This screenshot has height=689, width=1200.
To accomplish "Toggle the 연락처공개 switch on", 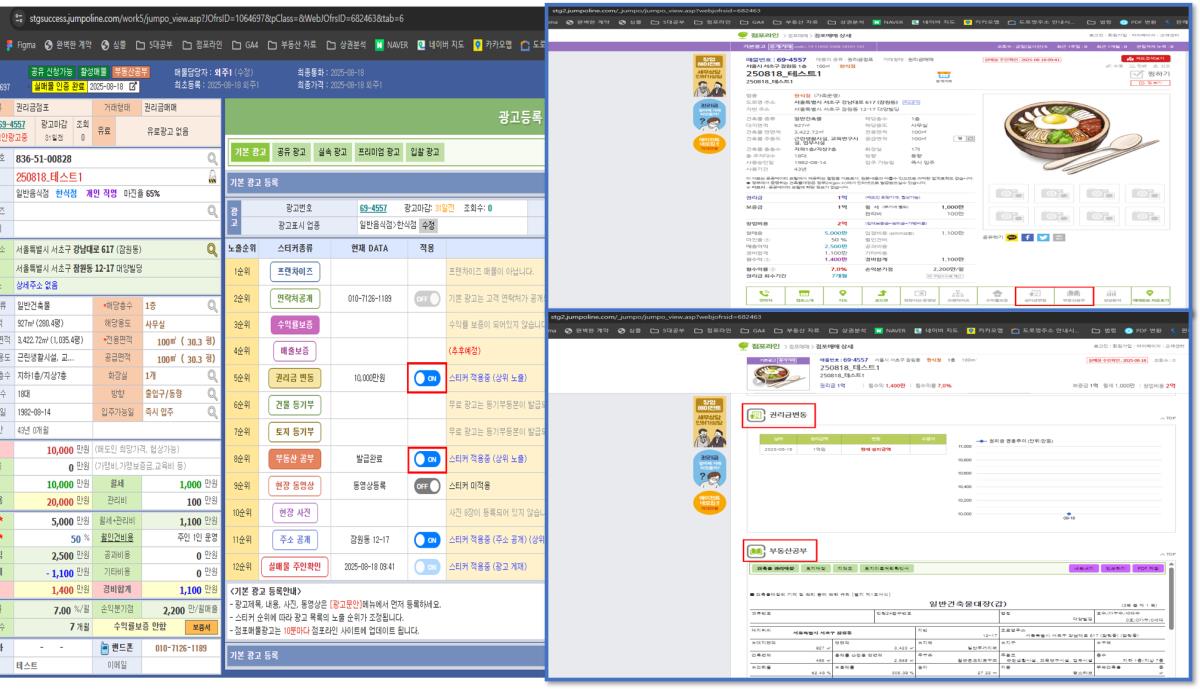I will click(x=427, y=298).
